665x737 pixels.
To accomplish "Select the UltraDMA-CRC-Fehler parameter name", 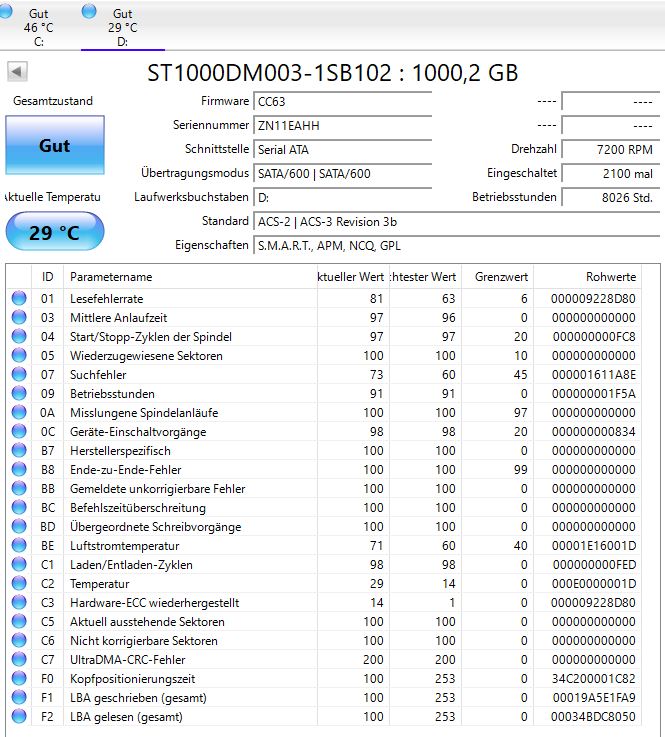I will click(128, 659).
